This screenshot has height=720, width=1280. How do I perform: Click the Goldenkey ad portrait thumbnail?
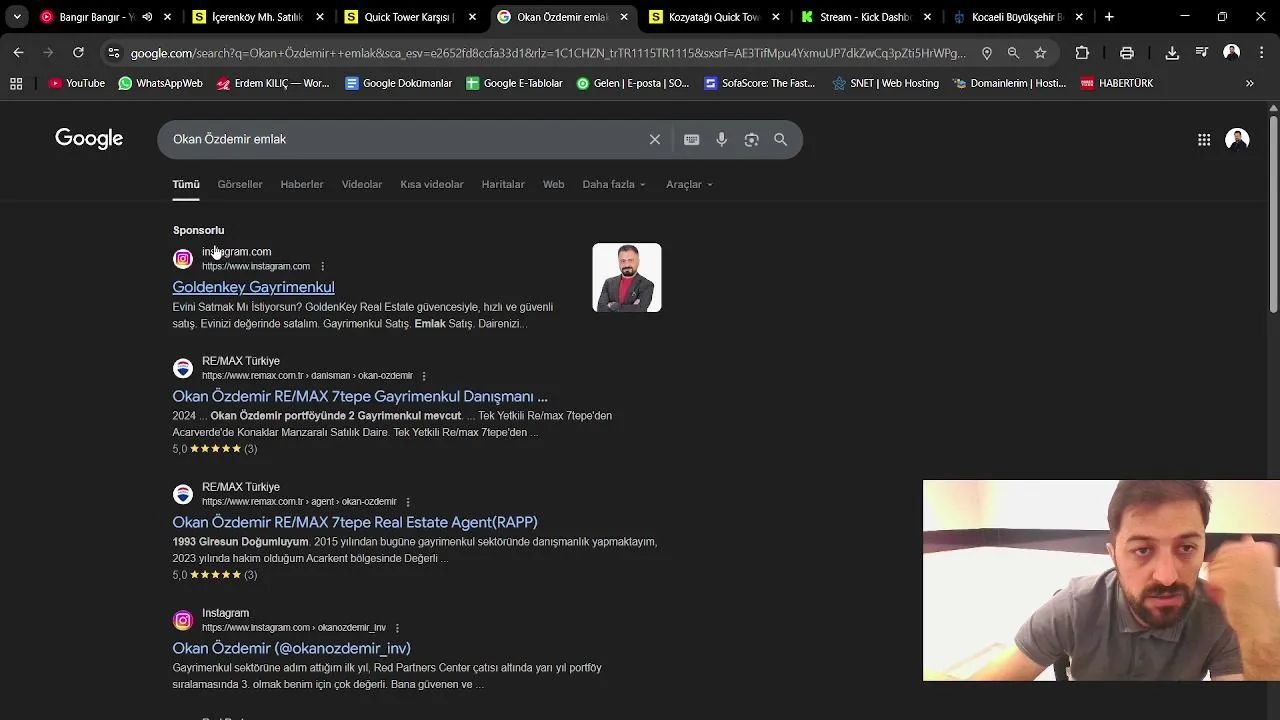[627, 277]
